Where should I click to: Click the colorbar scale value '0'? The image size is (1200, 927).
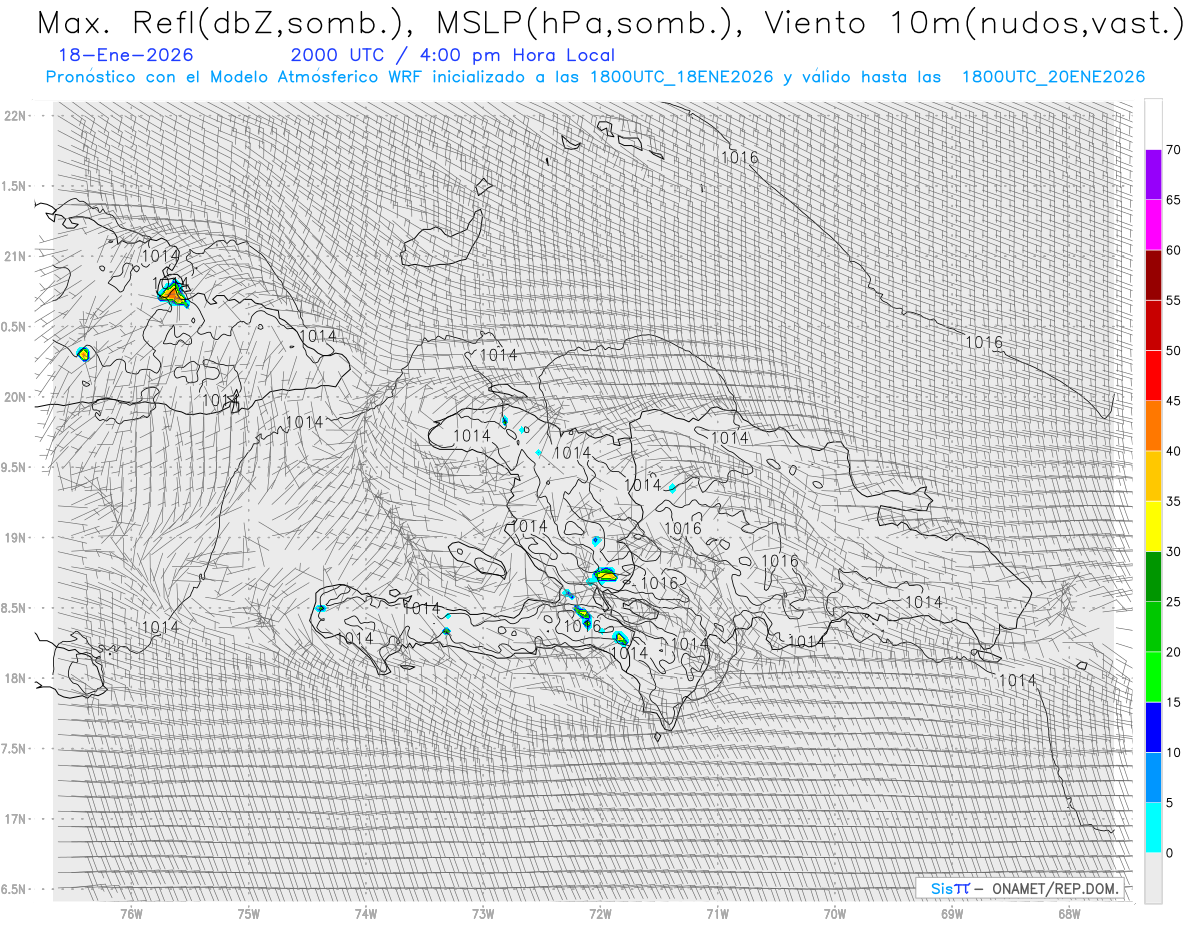point(1169,853)
